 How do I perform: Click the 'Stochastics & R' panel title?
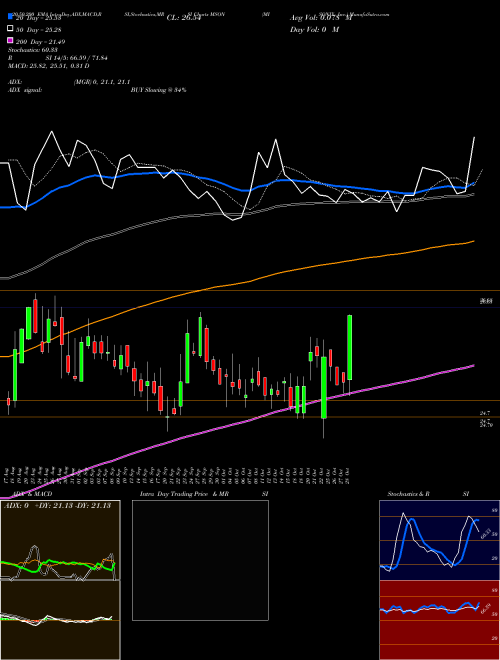pos(408,494)
